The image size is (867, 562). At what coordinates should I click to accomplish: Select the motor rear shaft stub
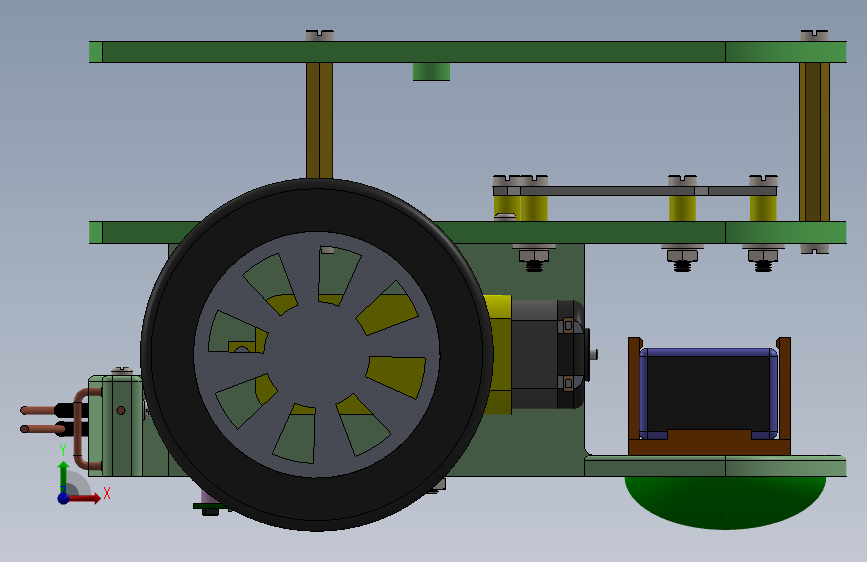coord(593,354)
